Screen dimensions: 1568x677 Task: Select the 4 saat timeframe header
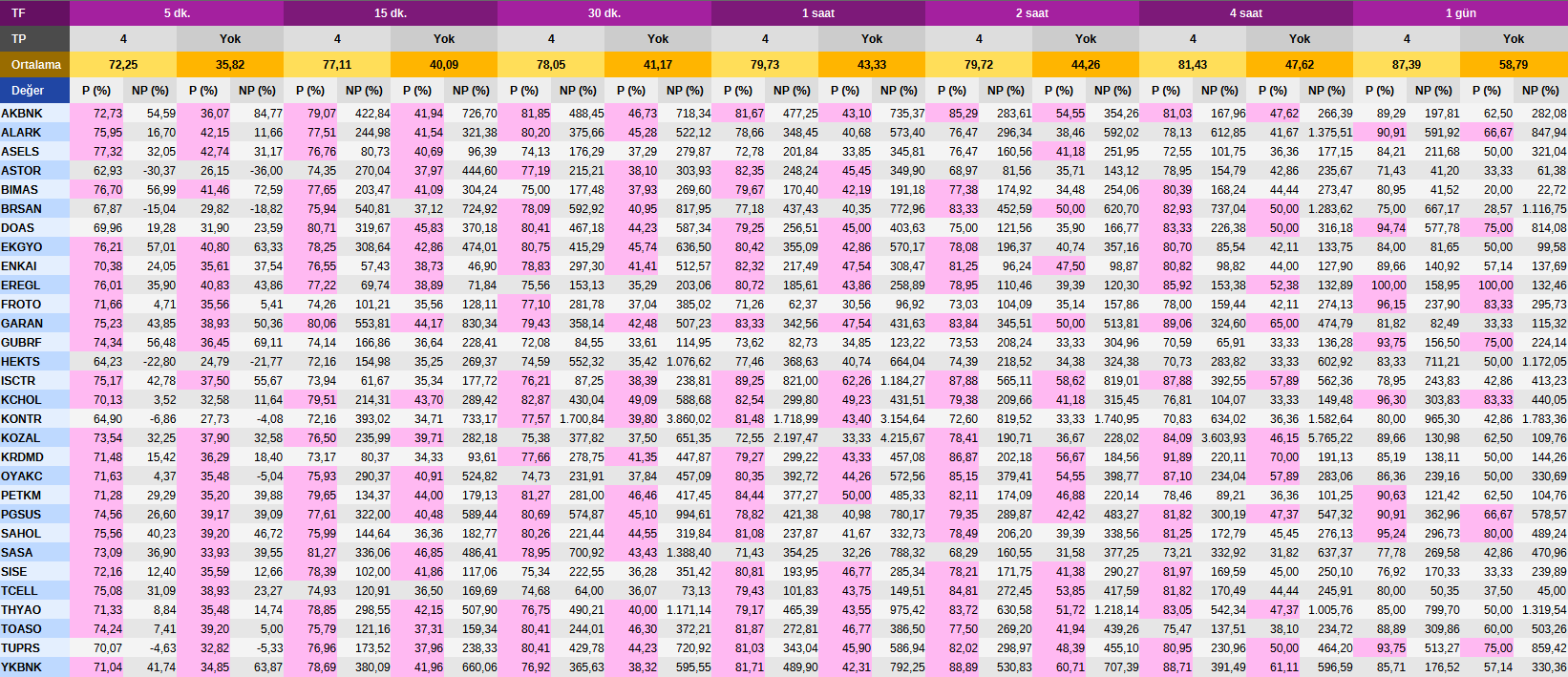1246,13
